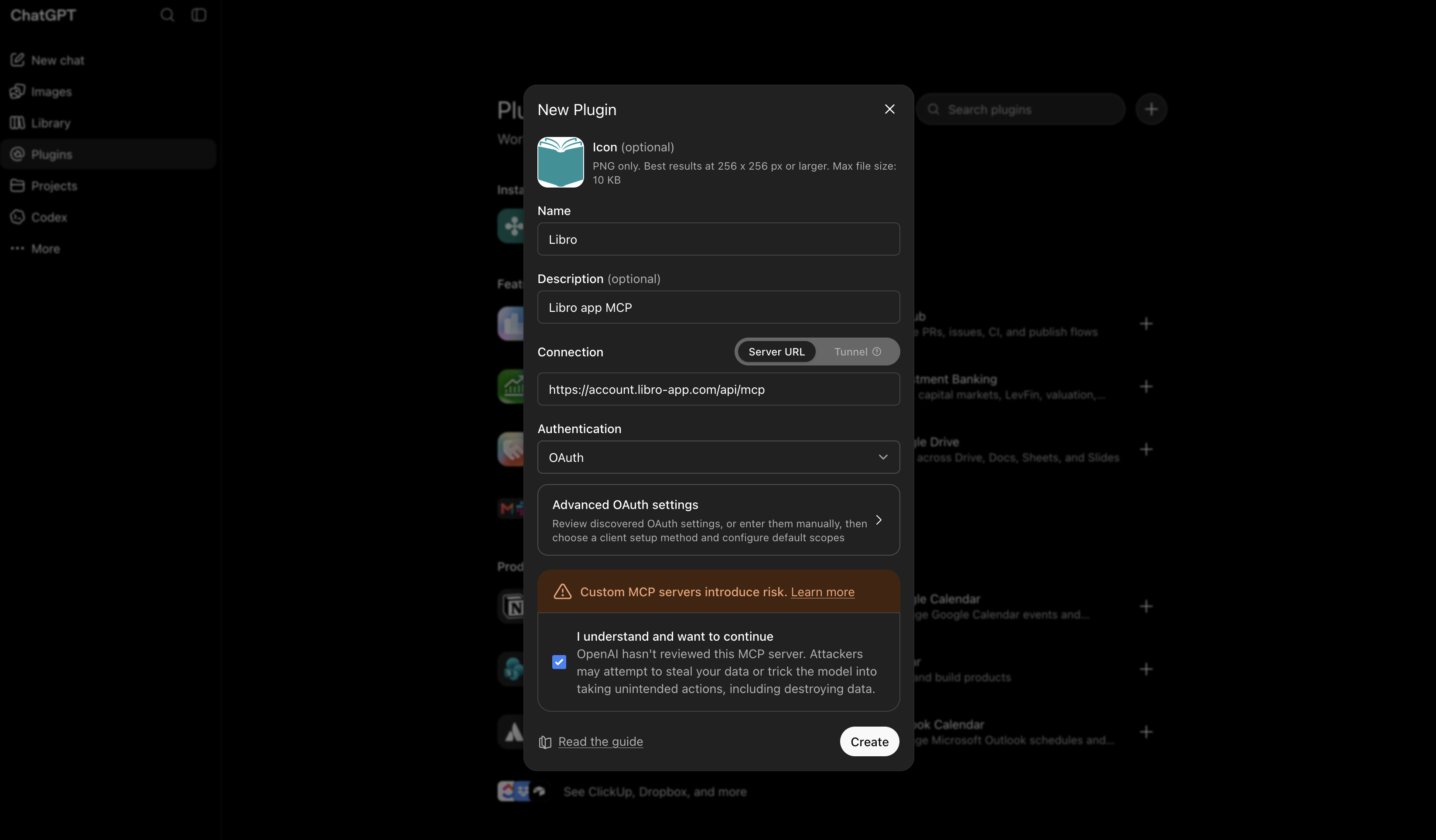1436x840 pixels.
Task: Select the Server URL connection option
Action: pos(776,352)
